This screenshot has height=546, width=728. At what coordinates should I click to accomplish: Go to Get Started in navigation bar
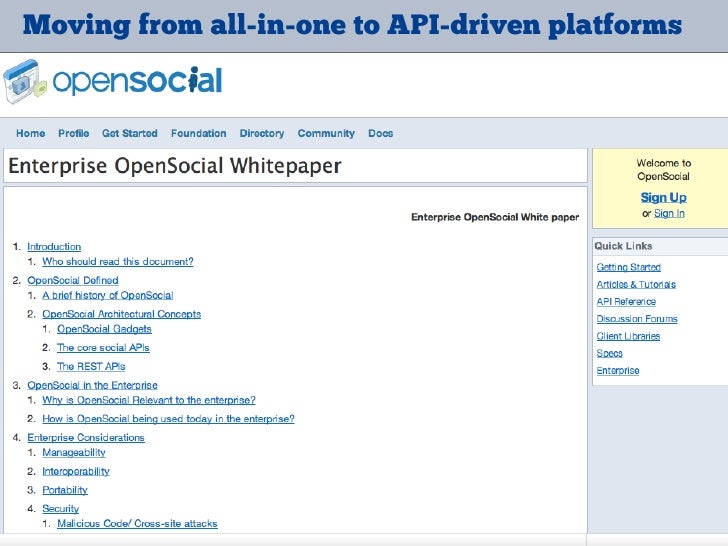(130, 133)
